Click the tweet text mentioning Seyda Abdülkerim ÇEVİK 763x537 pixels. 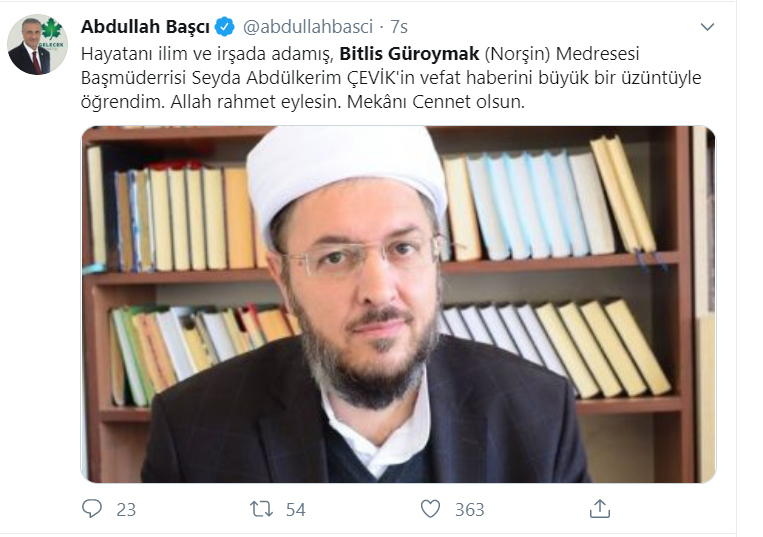pos(391,78)
